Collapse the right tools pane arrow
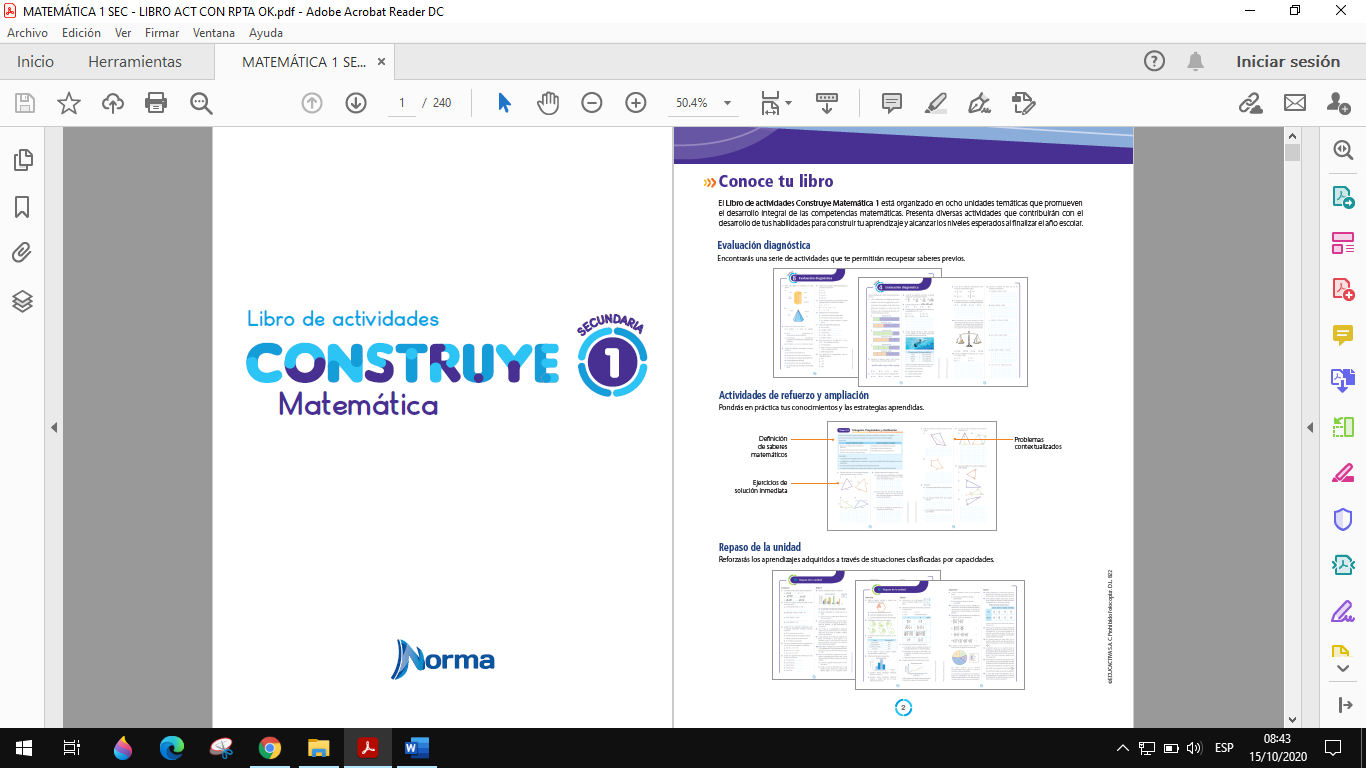Viewport: 1366px width, 768px height. click(1310, 427)
